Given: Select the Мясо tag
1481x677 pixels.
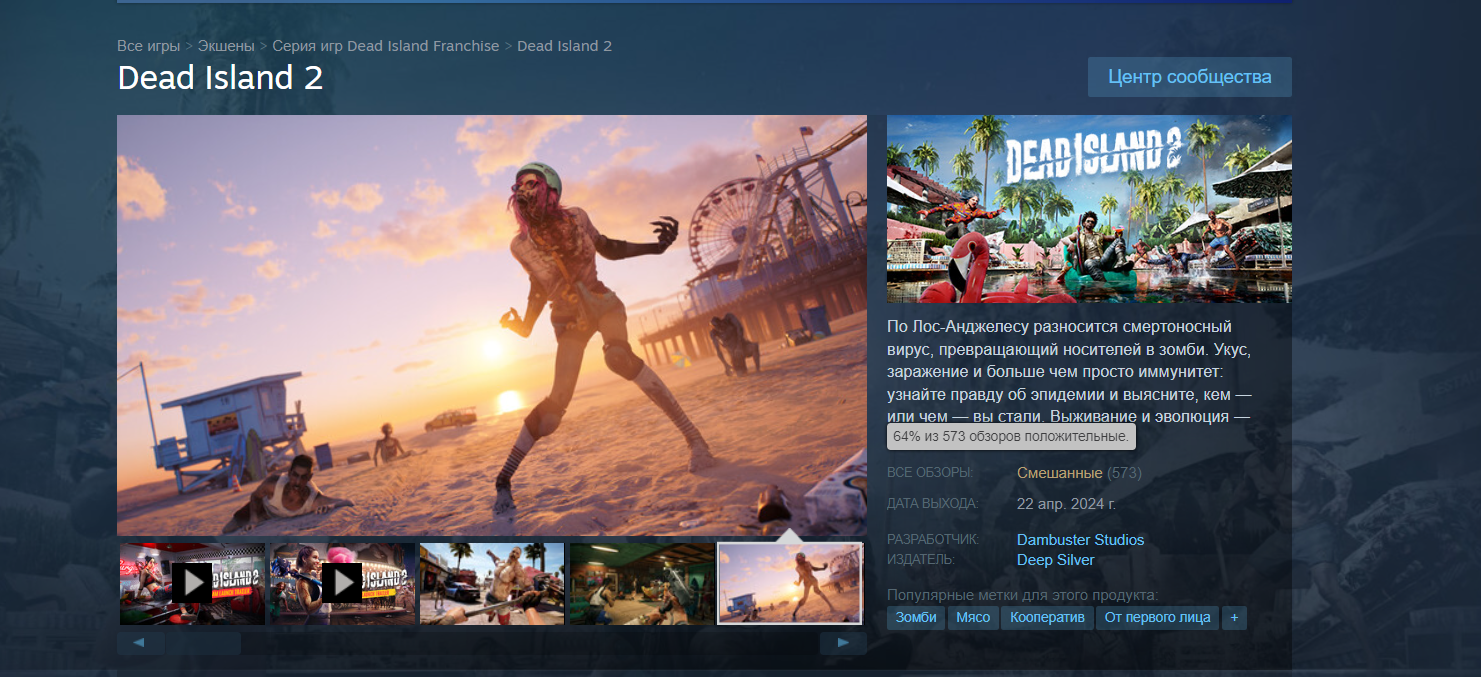Looking at the screenshot, I should click(x=973, y=618).
